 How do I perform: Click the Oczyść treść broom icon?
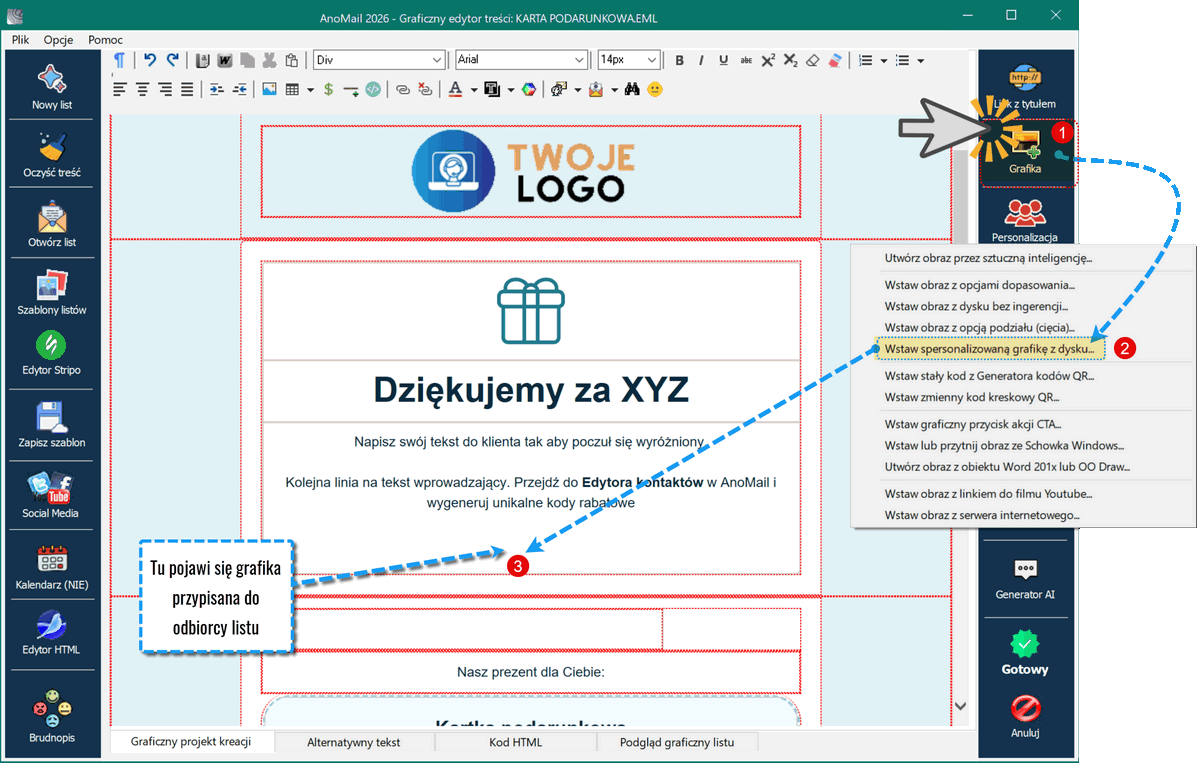tap(51, 148)
